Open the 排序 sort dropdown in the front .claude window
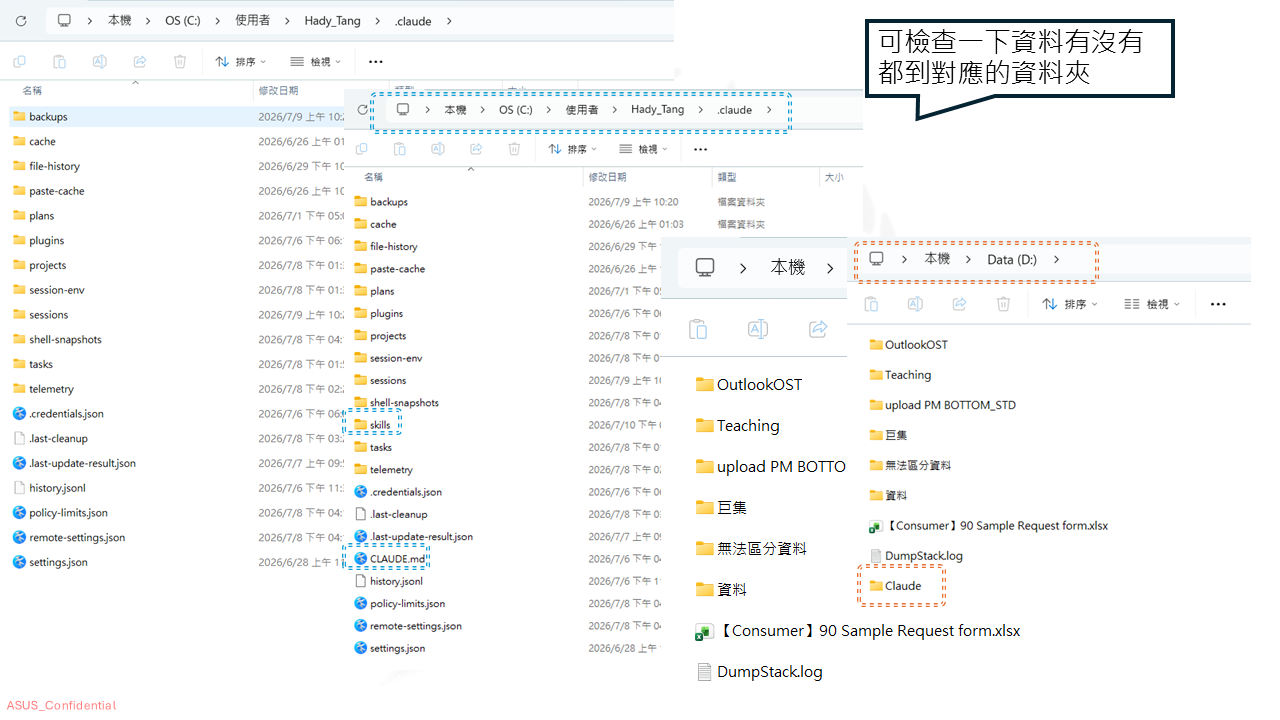The image size is (1280, 720). [x=573, y=149]
